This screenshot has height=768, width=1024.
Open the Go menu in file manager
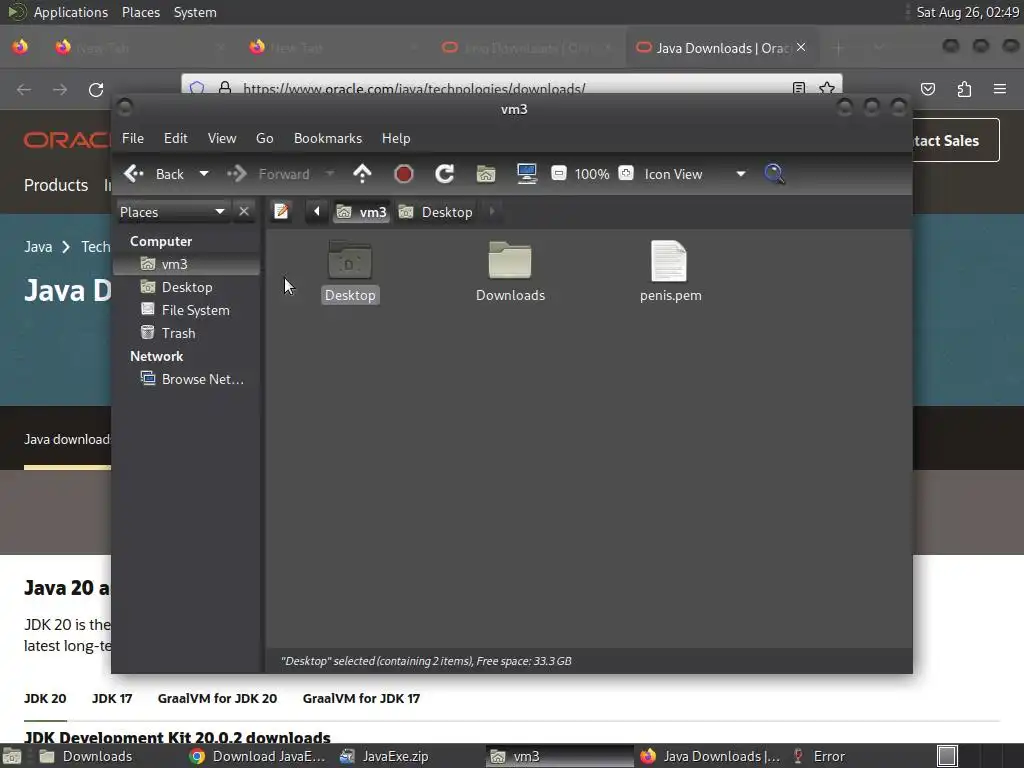pyautogui.click(x=264, y=138)
